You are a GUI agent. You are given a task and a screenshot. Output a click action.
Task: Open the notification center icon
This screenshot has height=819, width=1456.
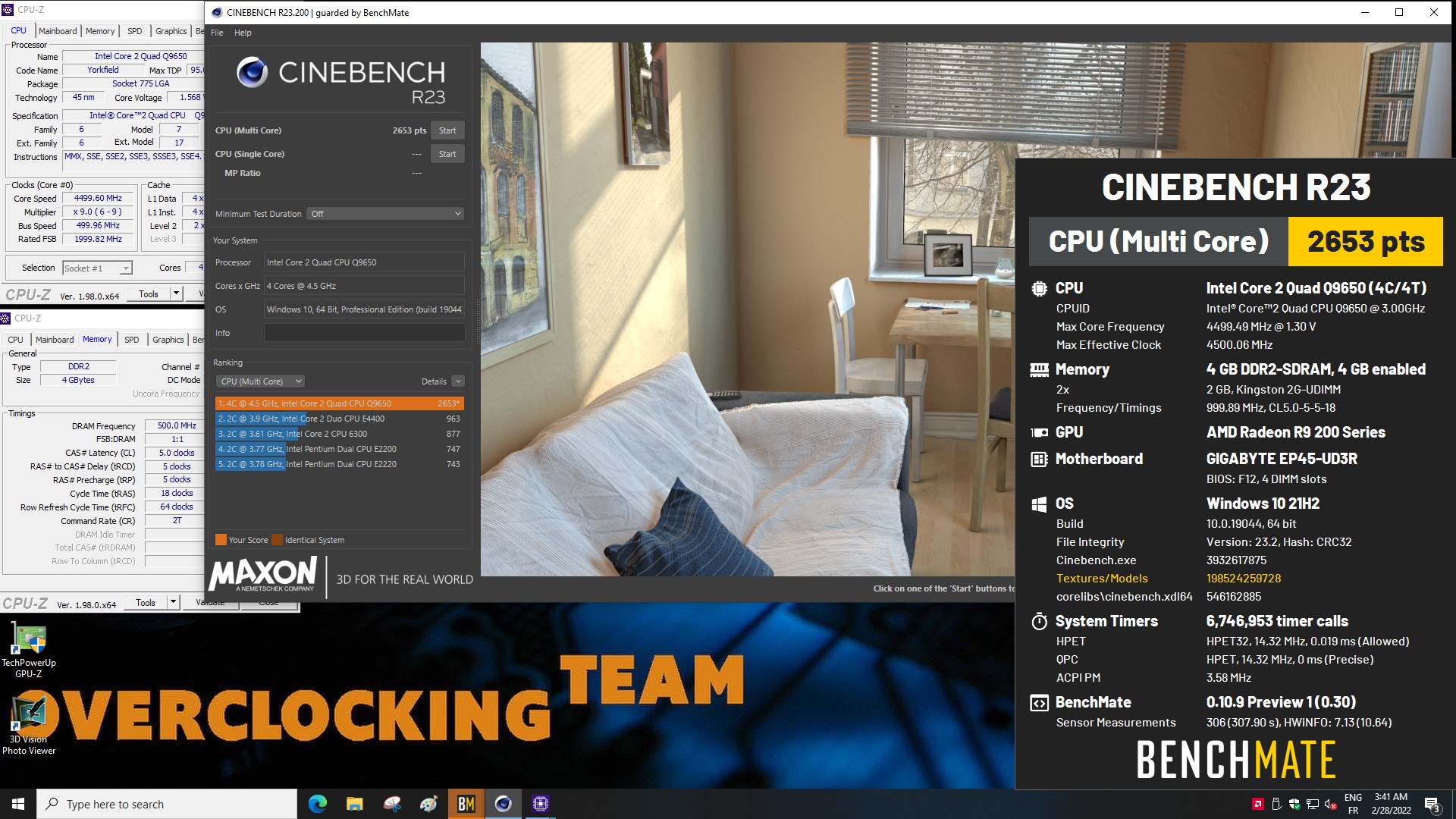click(1432, 805)
